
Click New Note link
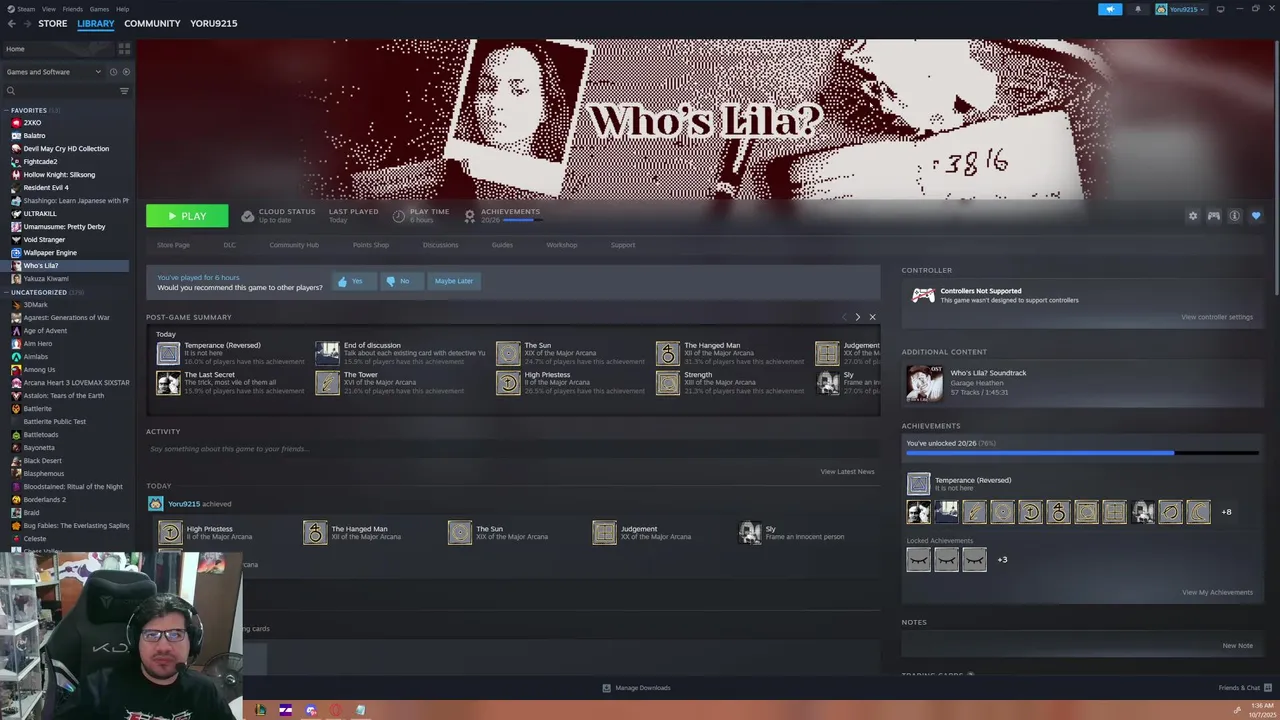1237,646
